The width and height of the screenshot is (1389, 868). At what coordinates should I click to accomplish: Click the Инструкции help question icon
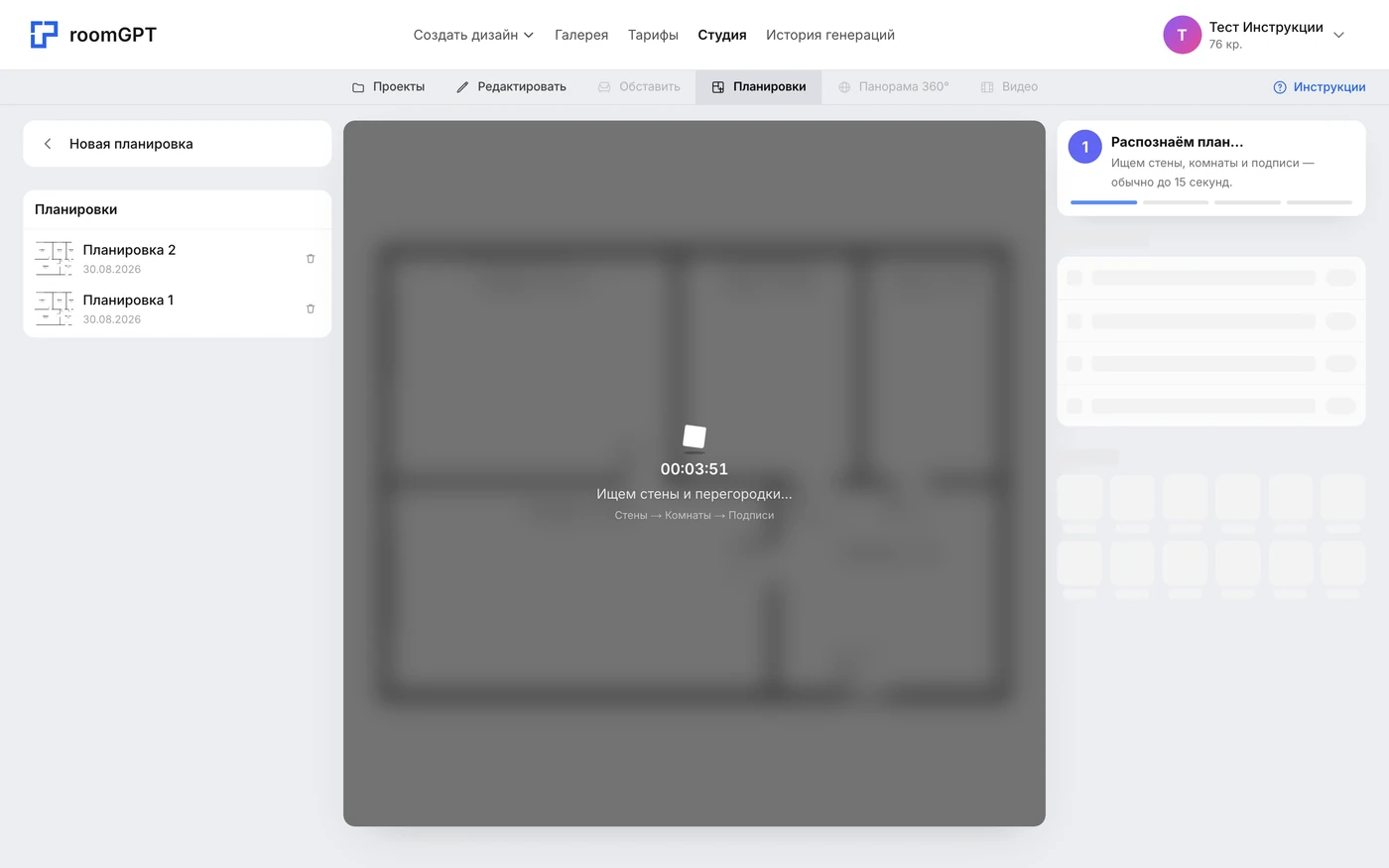click(x=1280, y=87)
